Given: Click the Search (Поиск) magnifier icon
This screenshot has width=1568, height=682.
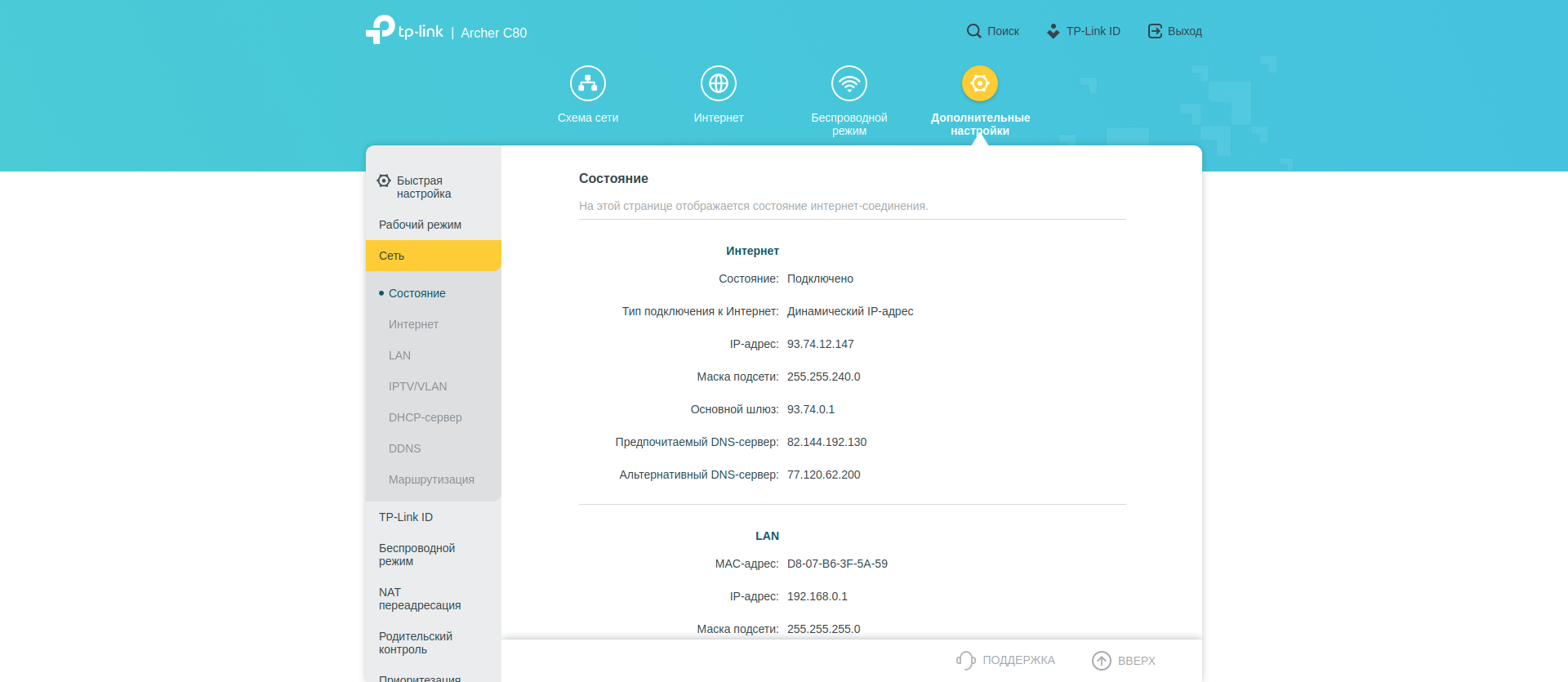Looking at the screenshot, I should coord(973,31).
